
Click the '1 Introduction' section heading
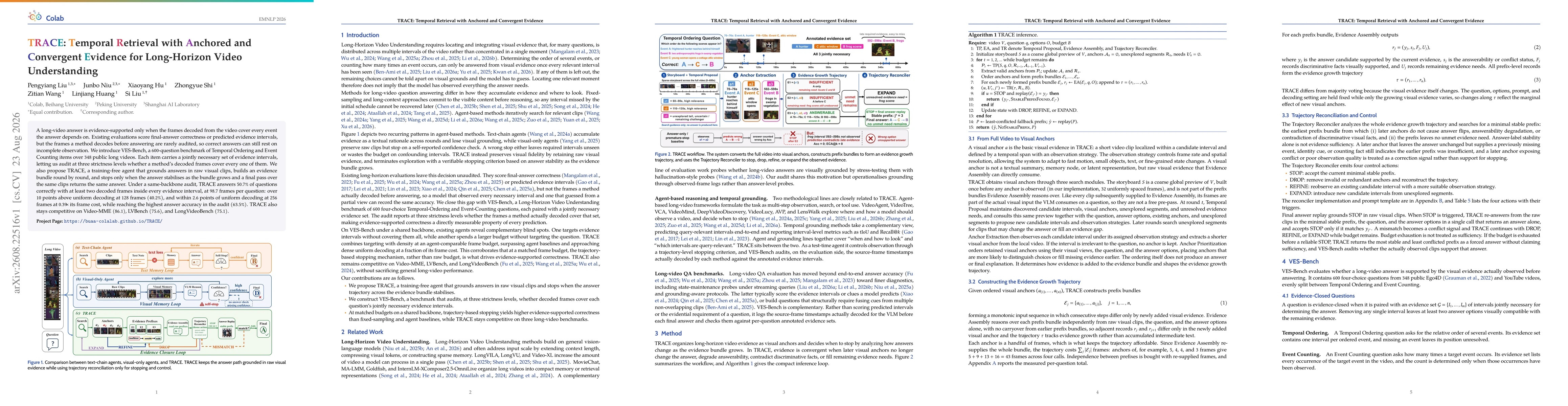tap(360, 35)
